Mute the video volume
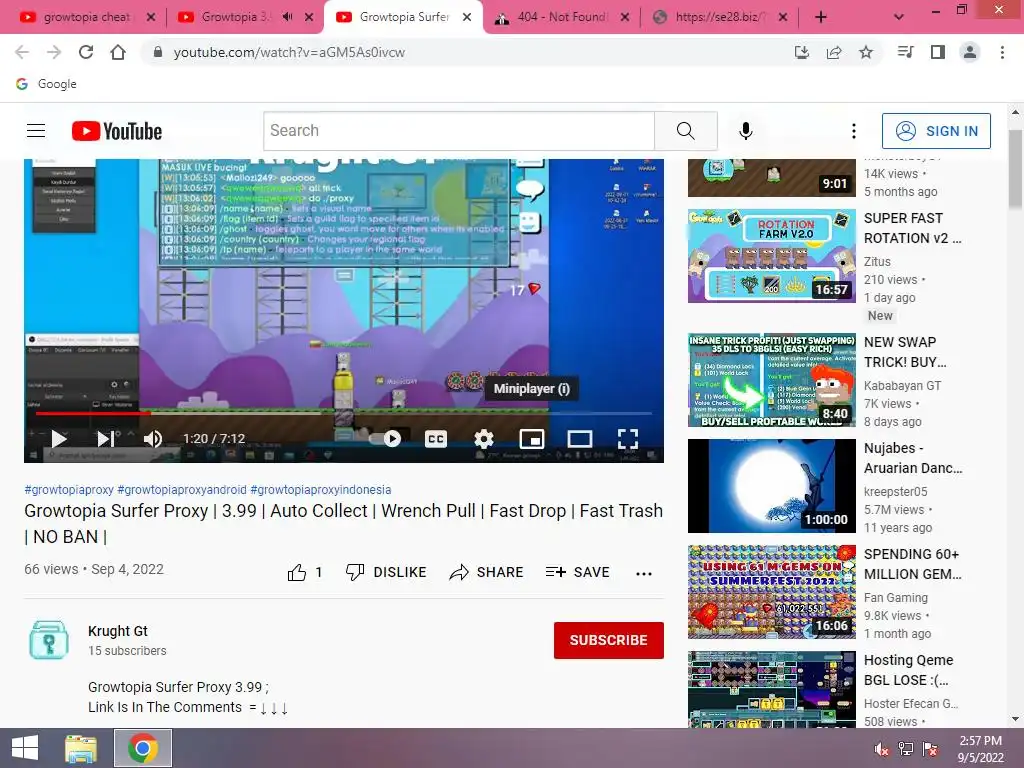The image size is (1024, 768). [153, 438]
